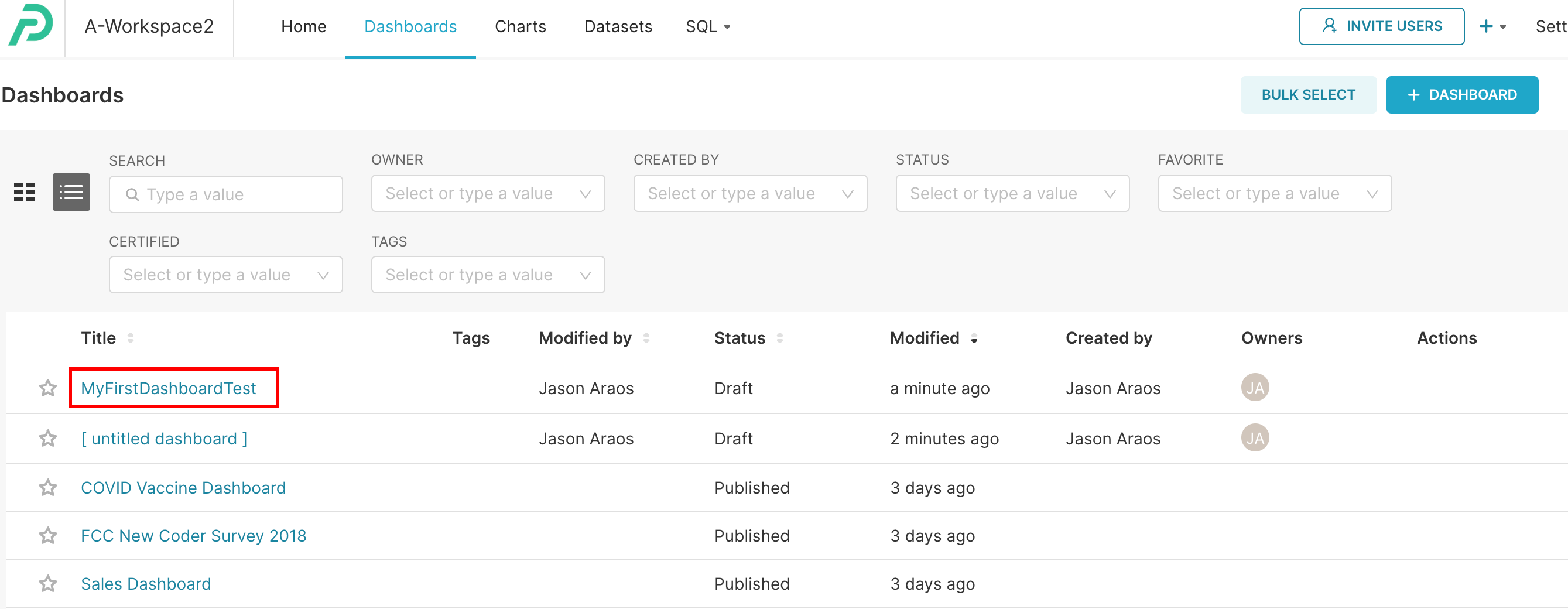Favorite the MyFirstDashboardTest dashboard

47,387
